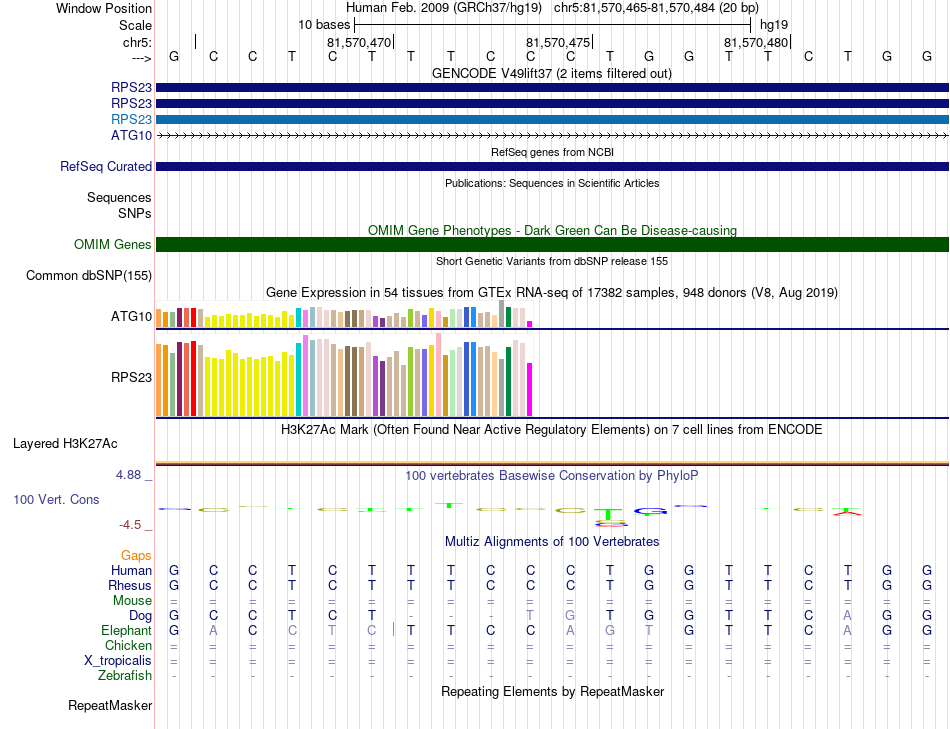Click the ATG10 label in GENCODE track

(x=131, y=135)
